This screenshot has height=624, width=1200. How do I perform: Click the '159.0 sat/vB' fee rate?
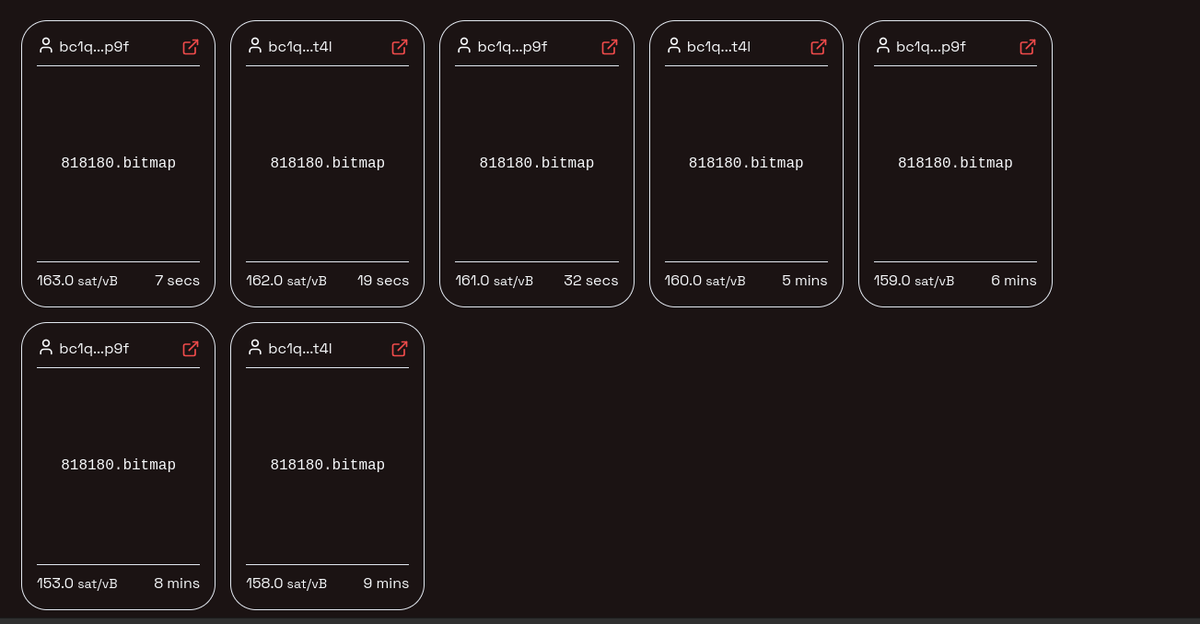pyautogui.click(x=914, y=281)
